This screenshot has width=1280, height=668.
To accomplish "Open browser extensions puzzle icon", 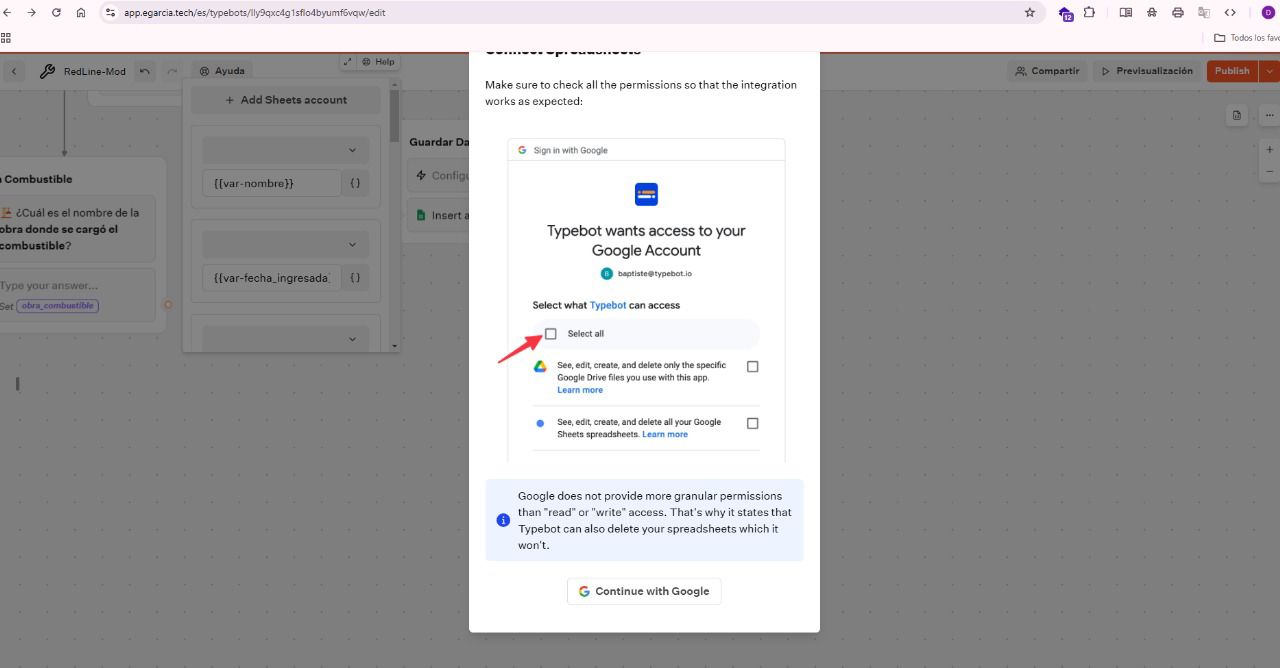I will [1089, 13].
